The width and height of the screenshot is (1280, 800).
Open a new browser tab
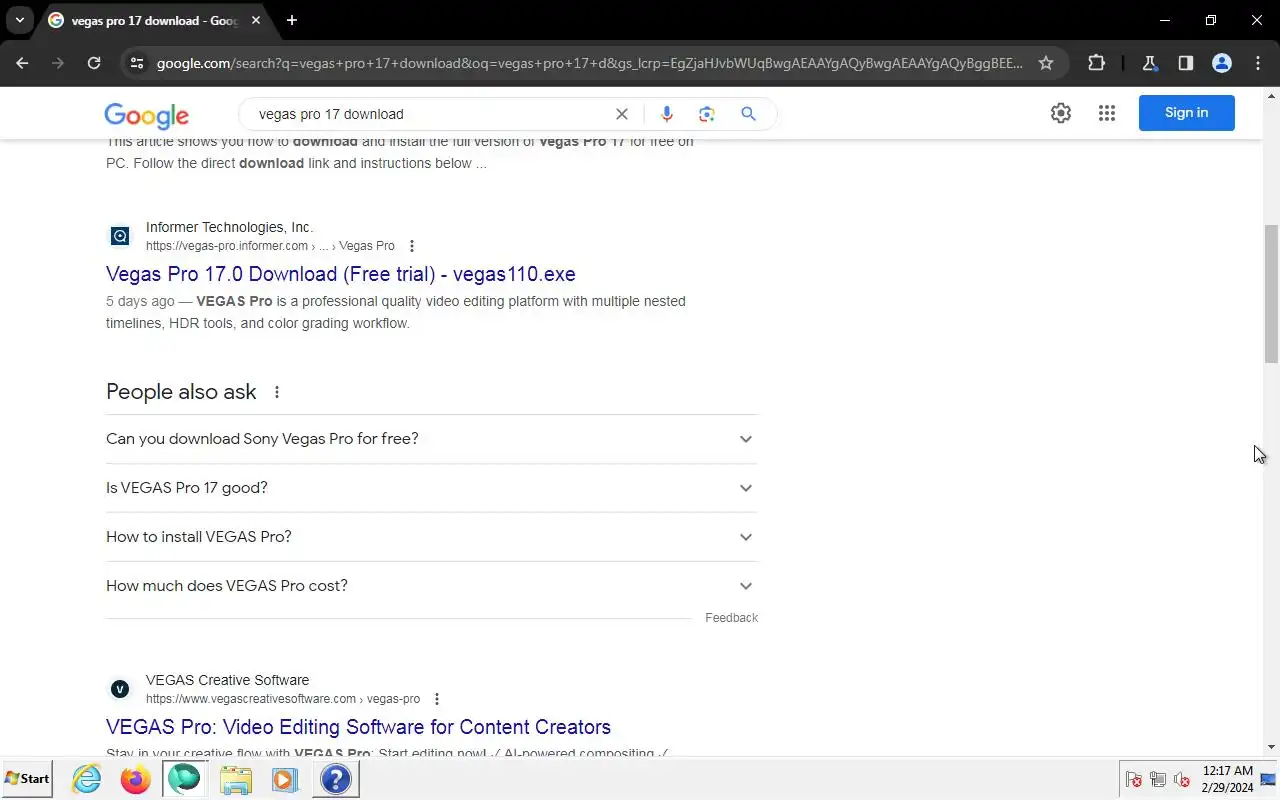click(x=292, y=20)
